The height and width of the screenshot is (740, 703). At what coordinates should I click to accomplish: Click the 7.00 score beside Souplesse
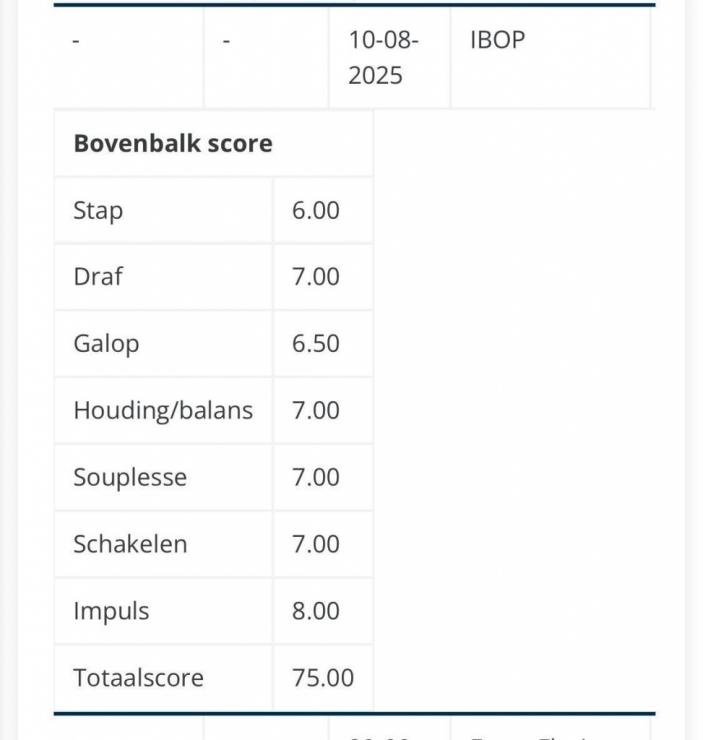tap(316, 477)
